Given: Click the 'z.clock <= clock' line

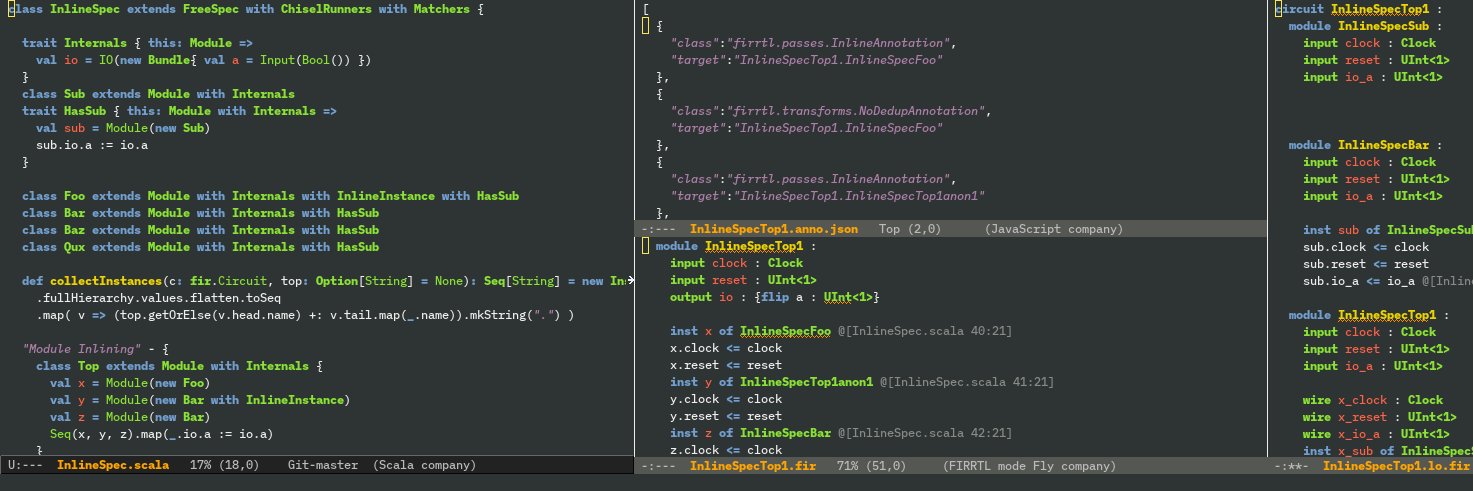Looking at the screenshot, I should click(x=726, y=450).
